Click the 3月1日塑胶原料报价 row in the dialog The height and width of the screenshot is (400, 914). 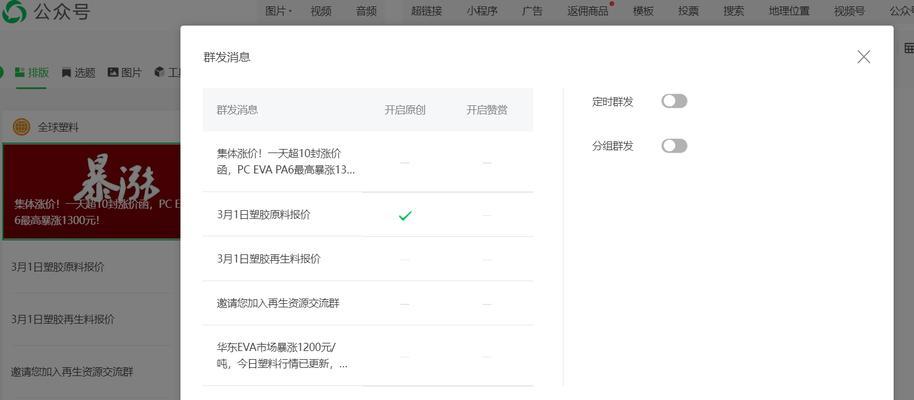(x=368, y=215)
